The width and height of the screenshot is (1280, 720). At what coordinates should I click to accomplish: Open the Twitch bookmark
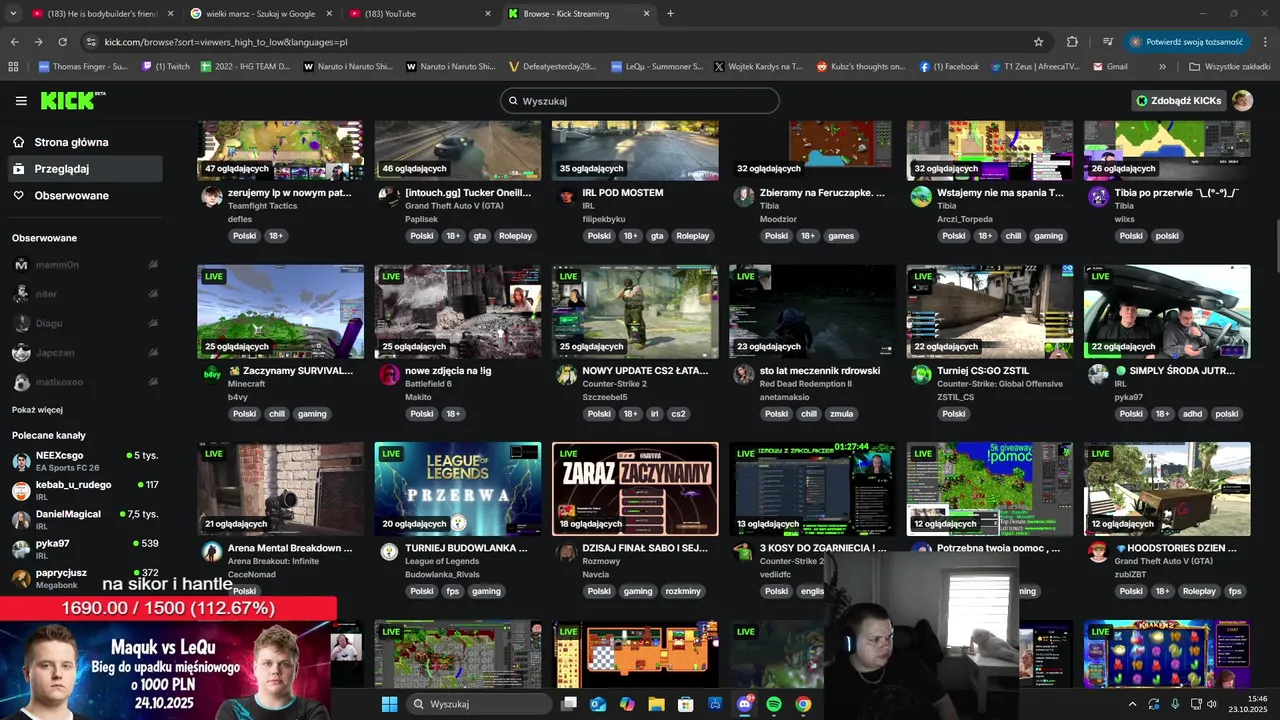[x=165, y=67]
